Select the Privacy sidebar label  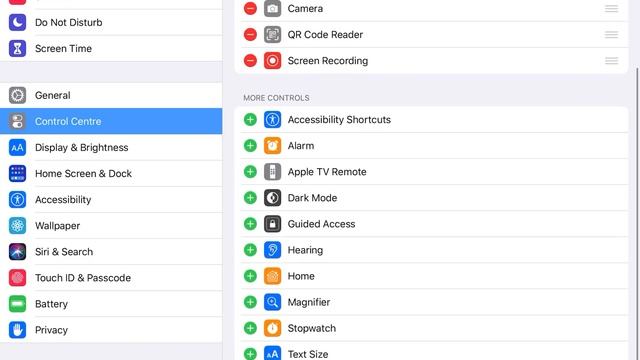(51, 330)
